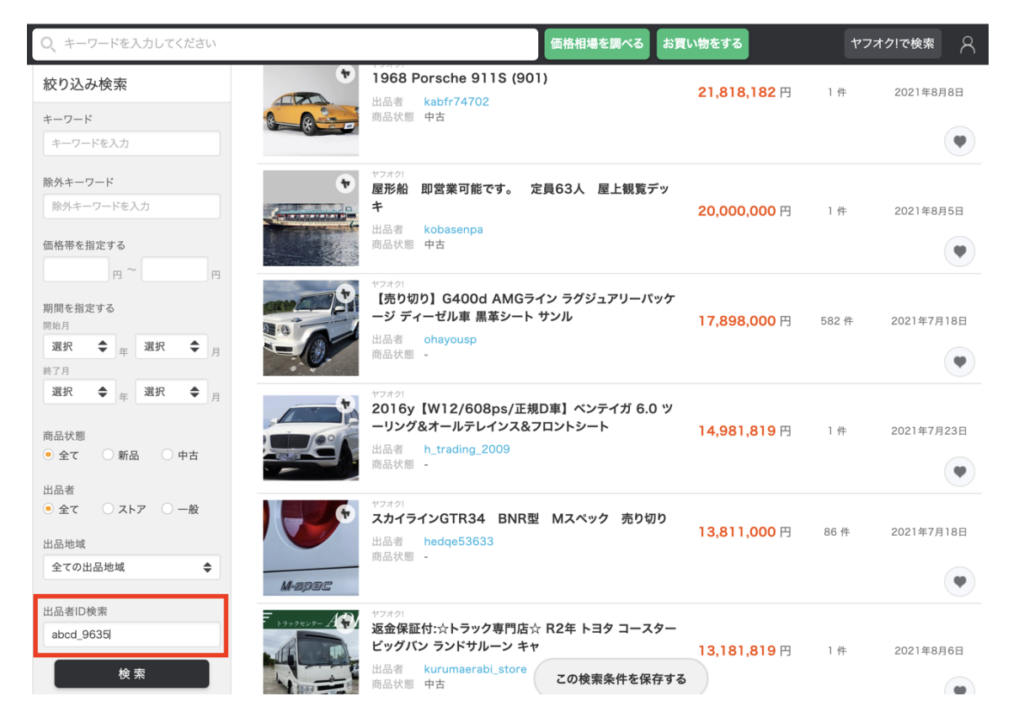This screenshot has width=1024, height=723.
Task: Expand 全ての出品地域 dropdown
Action: 131,567
